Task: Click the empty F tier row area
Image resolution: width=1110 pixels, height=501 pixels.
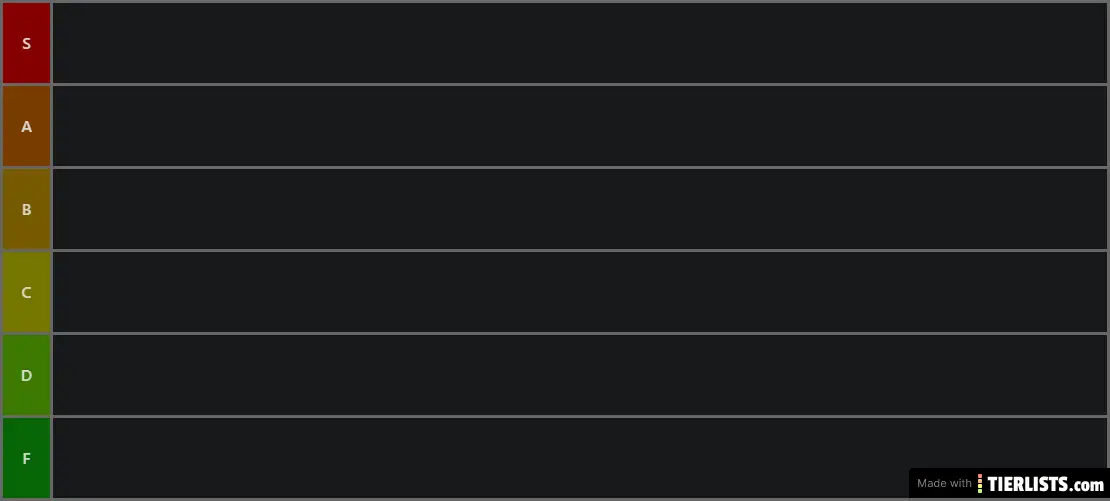Action: click(x=480, y=458)
